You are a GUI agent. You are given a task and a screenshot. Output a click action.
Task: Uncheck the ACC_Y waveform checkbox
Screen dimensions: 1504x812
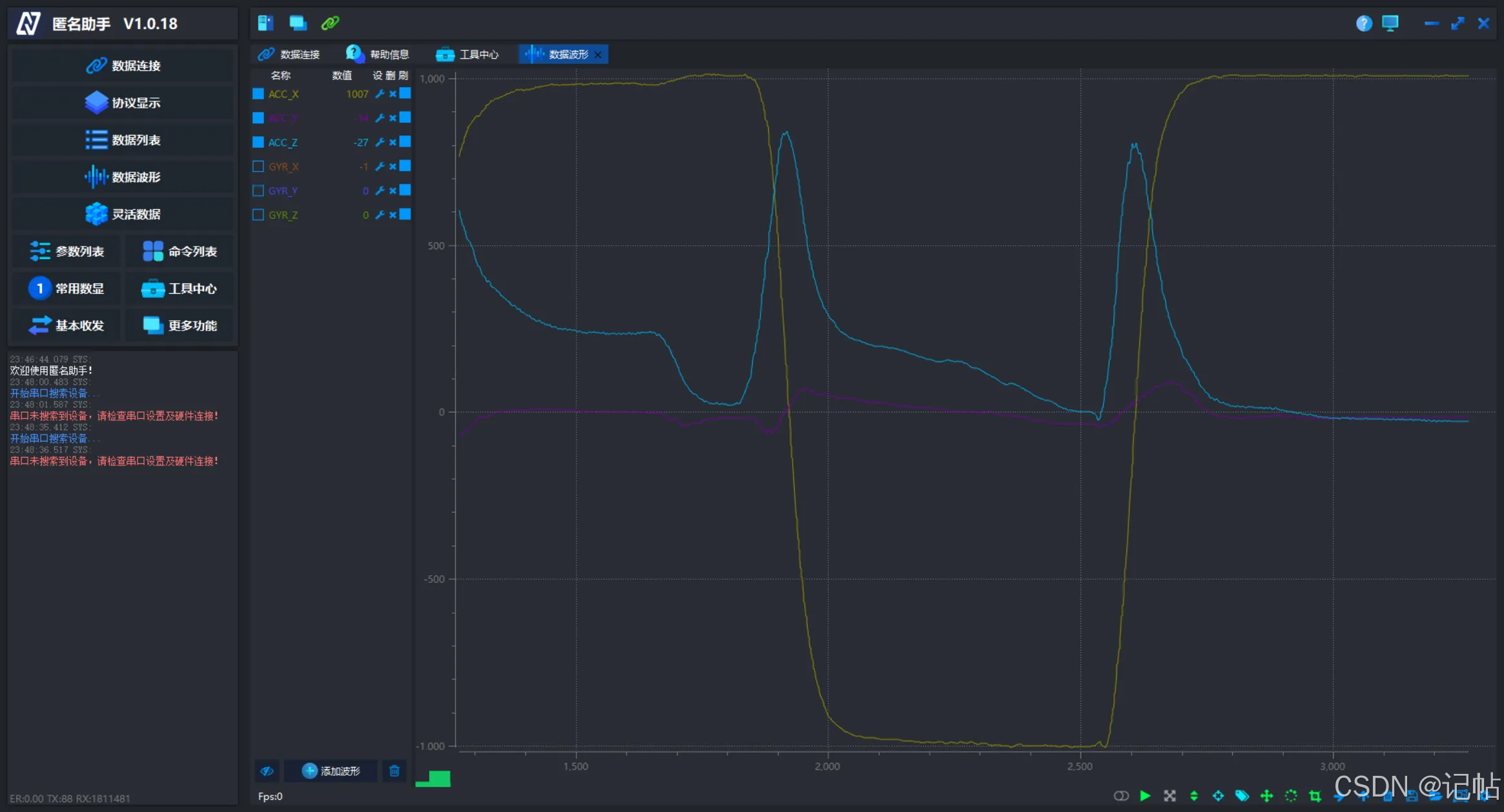[258, 117]
